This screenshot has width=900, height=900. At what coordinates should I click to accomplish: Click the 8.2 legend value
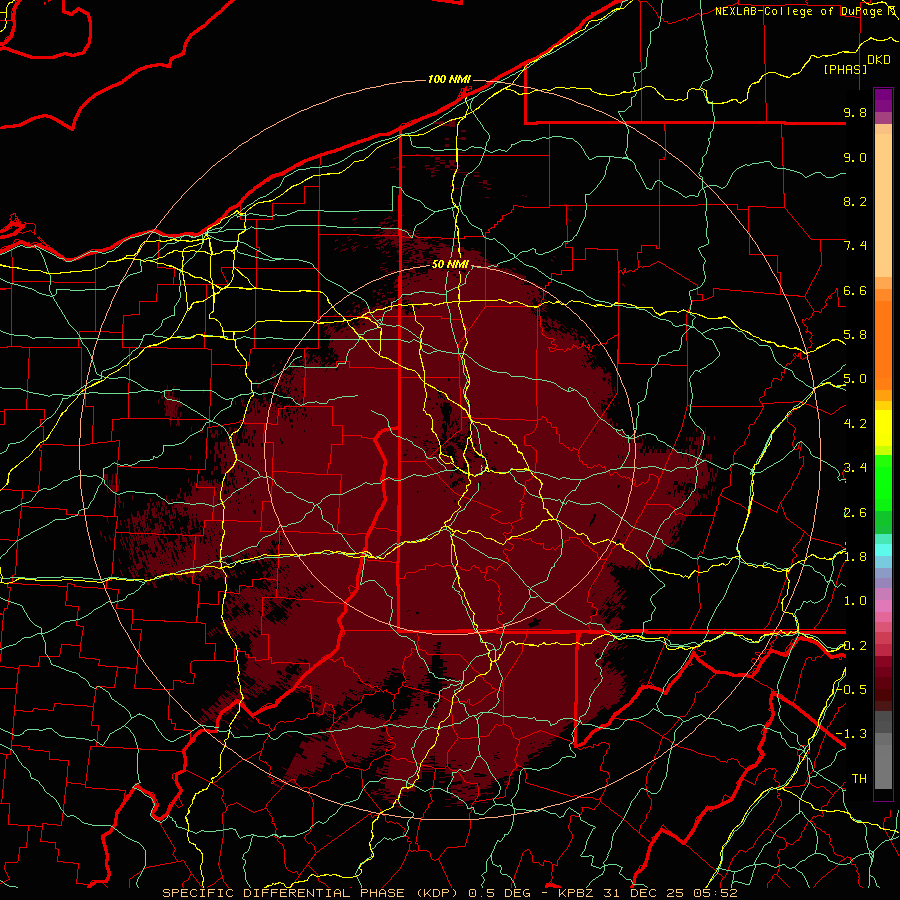tap(855, 201)
